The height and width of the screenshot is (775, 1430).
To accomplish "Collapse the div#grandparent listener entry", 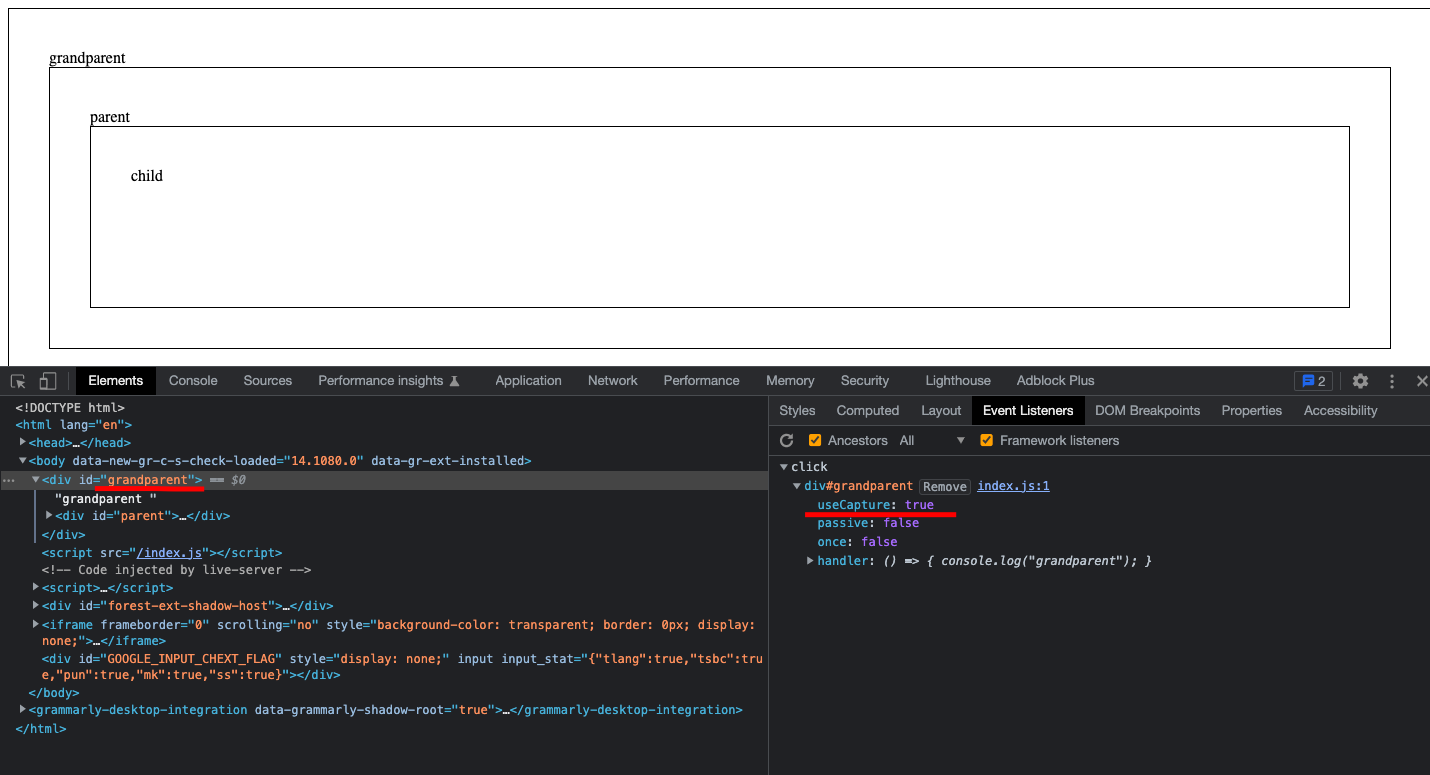I will coord(797,486).
